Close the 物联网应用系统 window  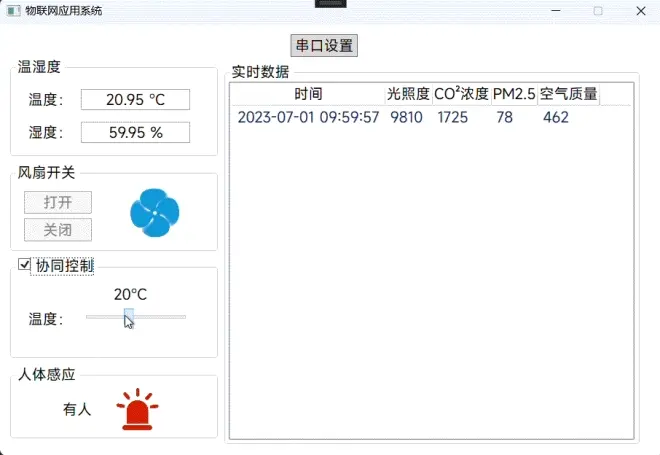[x=641, y=10]
